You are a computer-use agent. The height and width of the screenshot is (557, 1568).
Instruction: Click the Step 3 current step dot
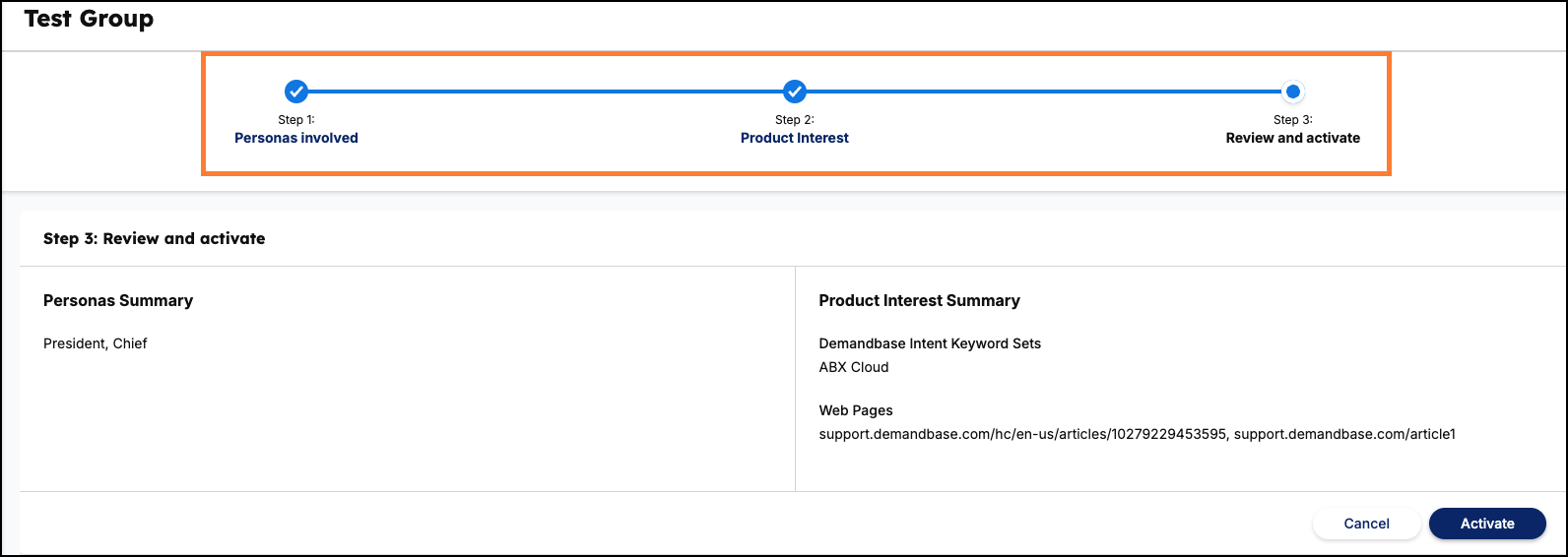click(1293, 92)
